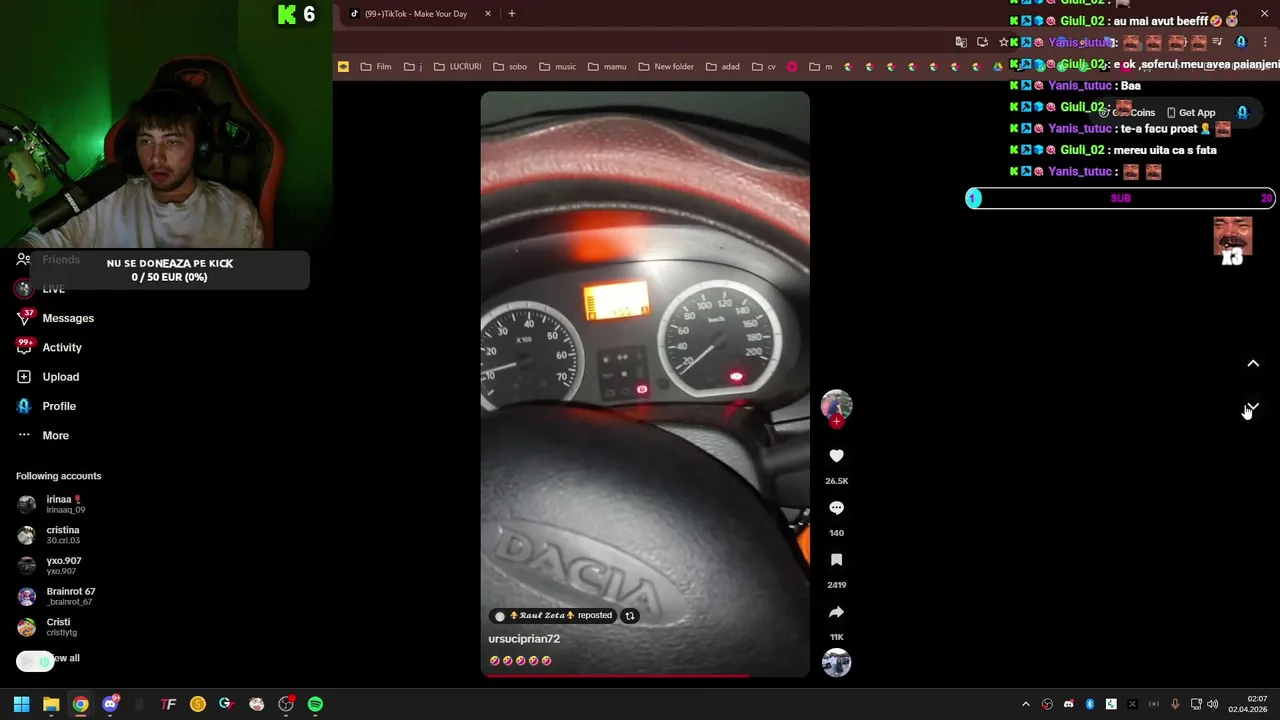The width and height of the screenshot is (1280, 720).
Task: Open LIVE in the TikTok sidebar
Action: [53, 289]
